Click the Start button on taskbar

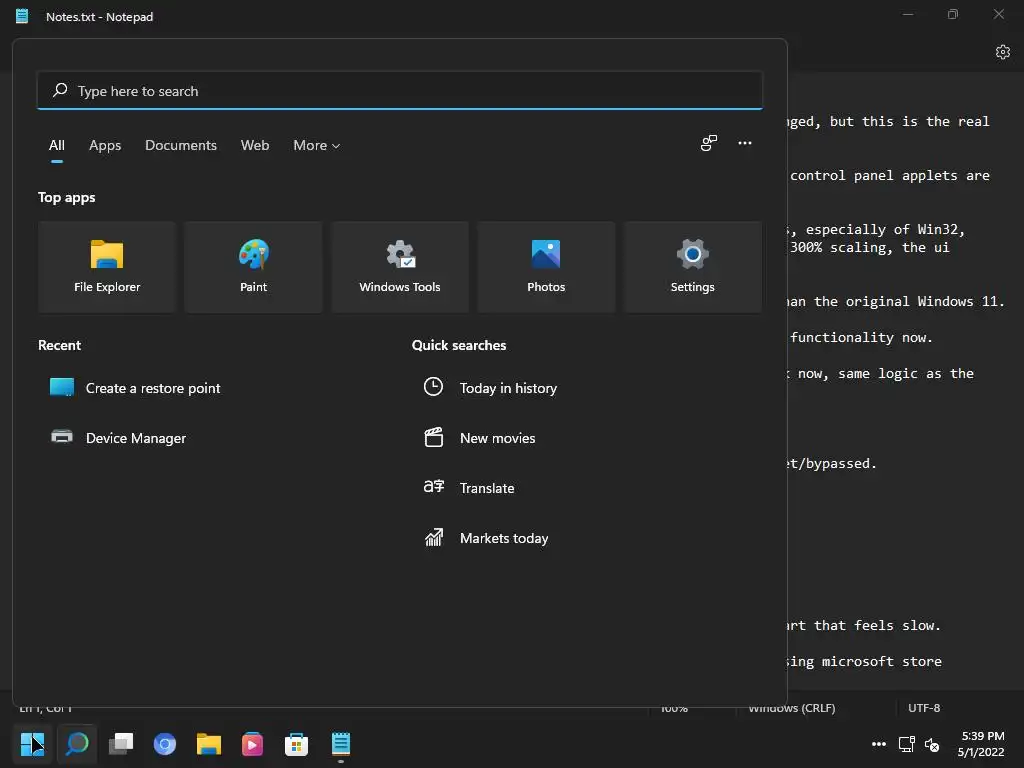[33, 744]
